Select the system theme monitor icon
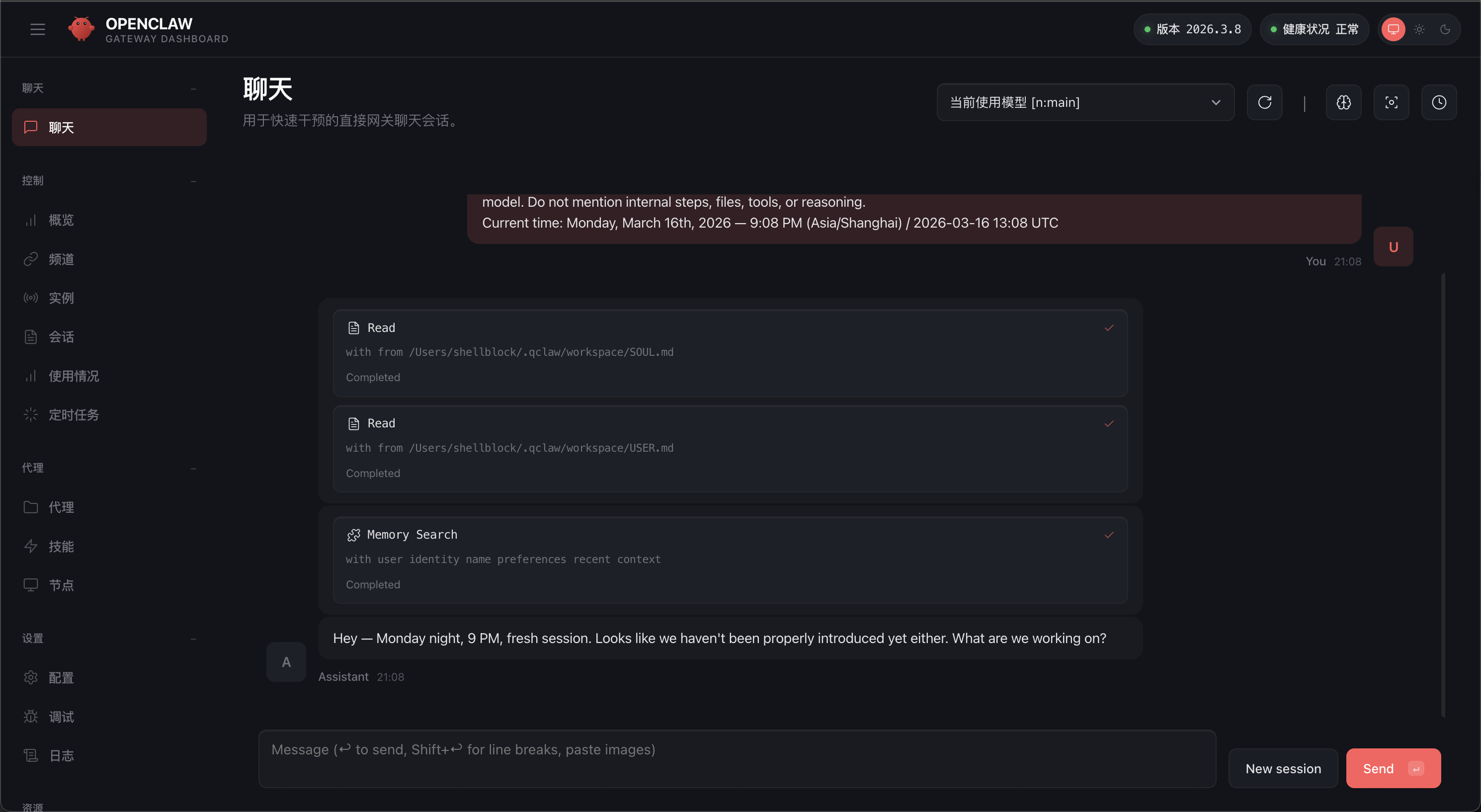Viewport: 1481px width, 812px height. click(1393, 29)
